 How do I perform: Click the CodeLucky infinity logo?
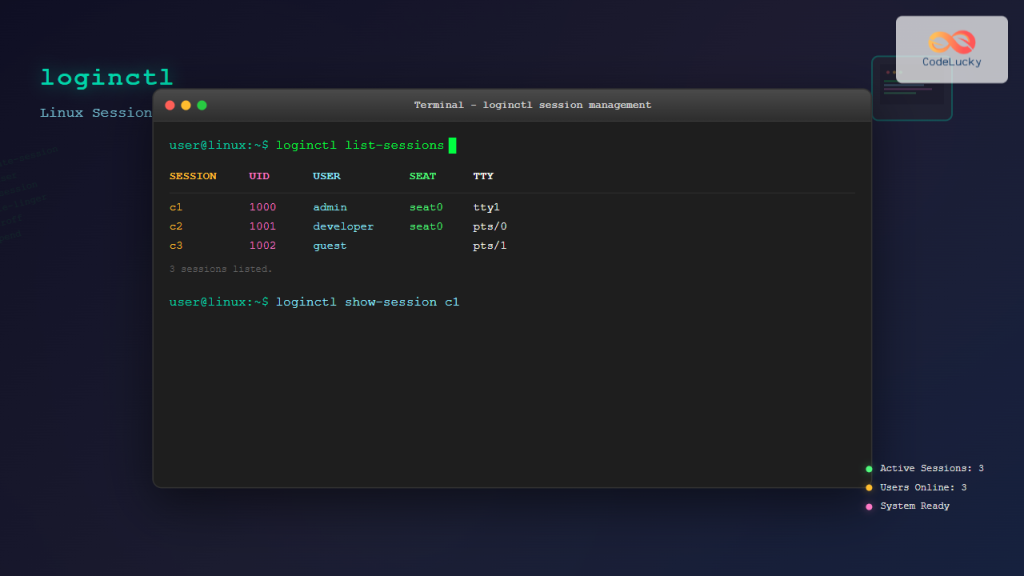950,42
